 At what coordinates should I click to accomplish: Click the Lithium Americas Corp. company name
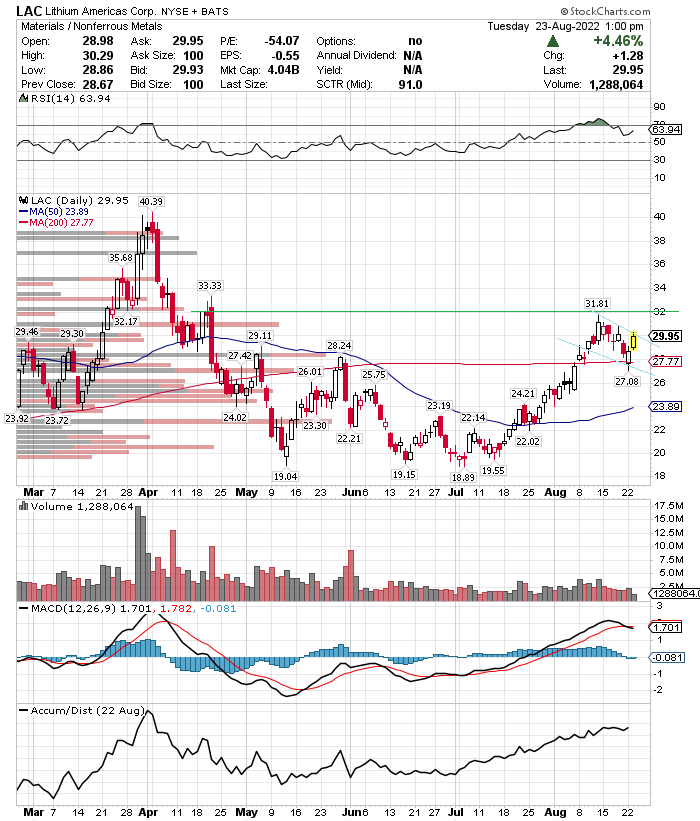(x=100, y=11)
